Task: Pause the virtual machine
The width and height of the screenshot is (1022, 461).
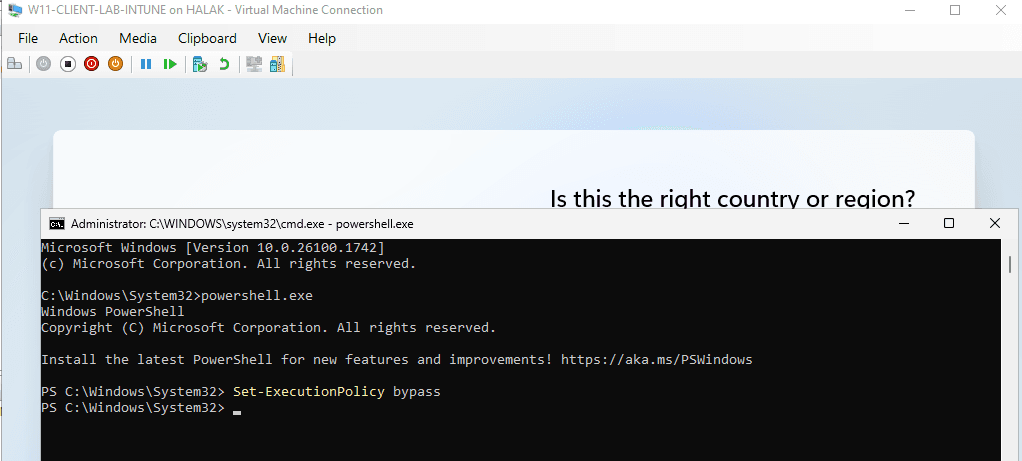Action: [146, 64]
